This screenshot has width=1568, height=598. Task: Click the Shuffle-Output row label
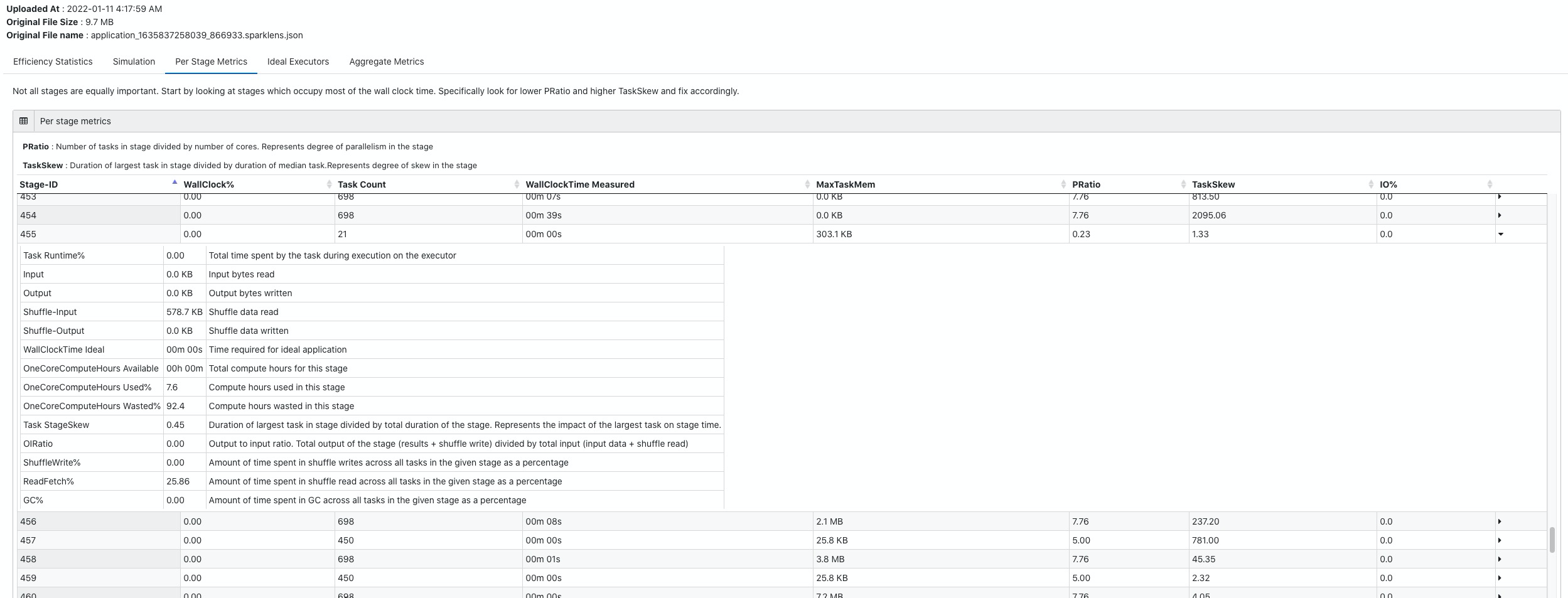pyautogui.click(x=53, y=331)
